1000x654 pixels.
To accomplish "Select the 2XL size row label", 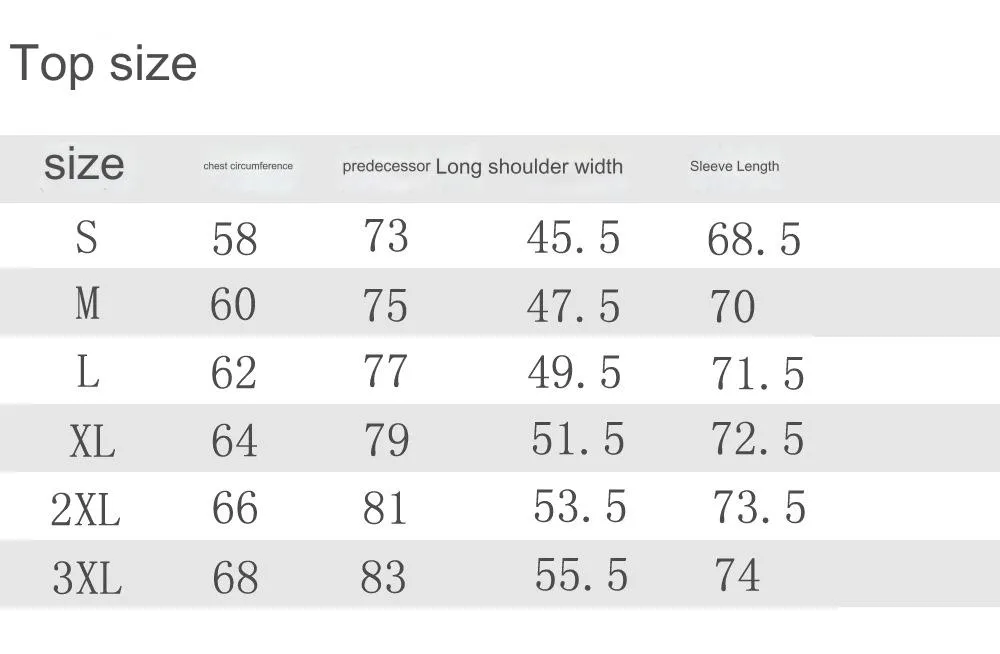I will tap(85, 510).
